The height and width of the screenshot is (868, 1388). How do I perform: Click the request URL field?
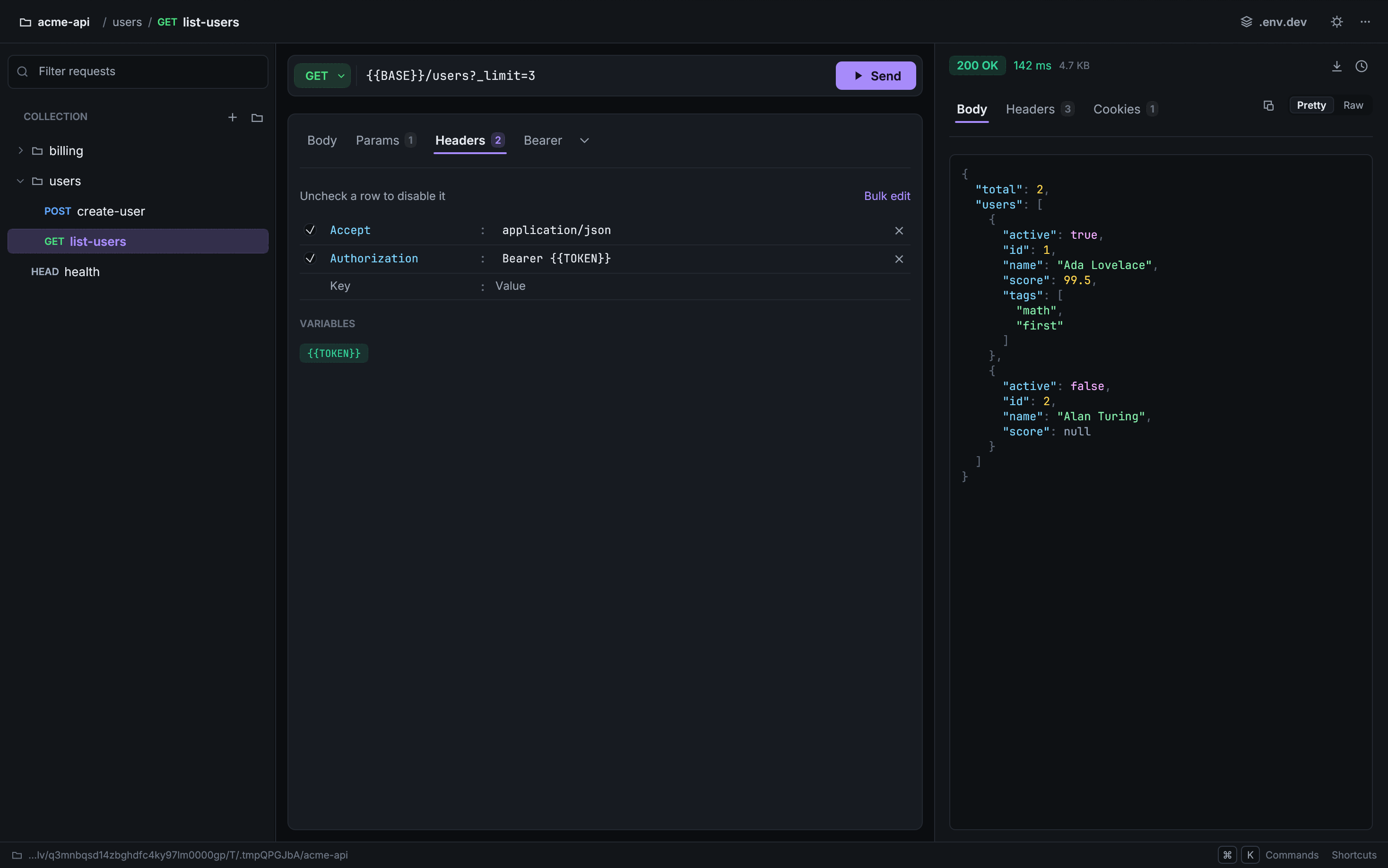tap(594, 76)
